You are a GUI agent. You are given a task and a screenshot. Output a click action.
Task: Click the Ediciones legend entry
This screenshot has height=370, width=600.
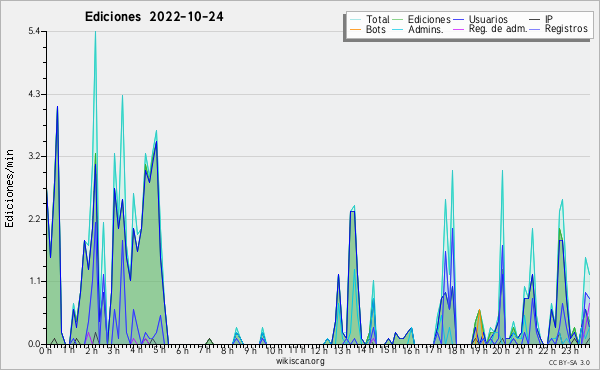pos(422,19)
